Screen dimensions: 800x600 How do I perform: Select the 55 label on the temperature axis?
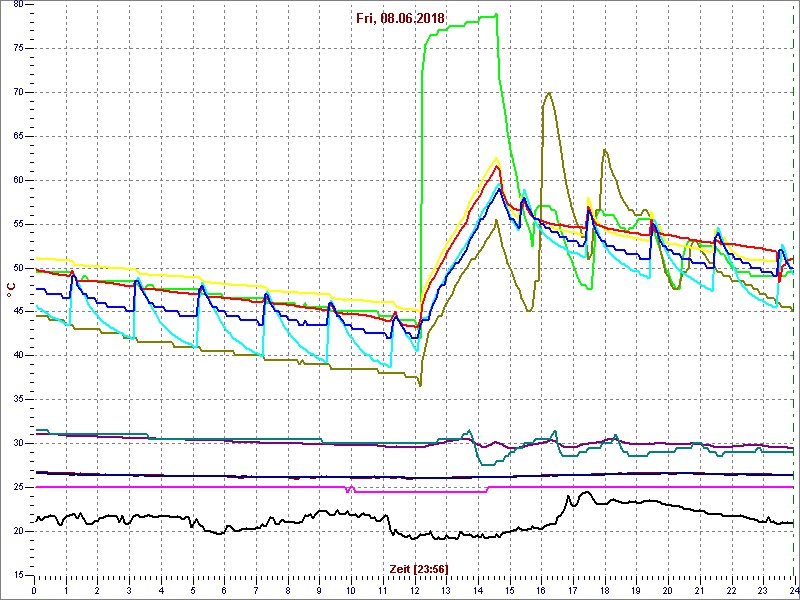tap(17, 224)
